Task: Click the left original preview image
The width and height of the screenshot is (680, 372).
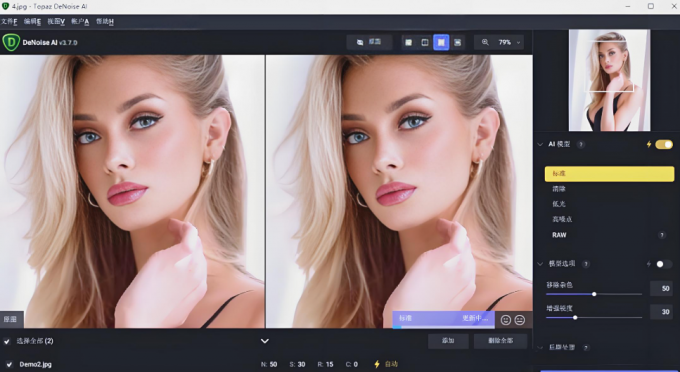Action: click(x=132, y=191)
